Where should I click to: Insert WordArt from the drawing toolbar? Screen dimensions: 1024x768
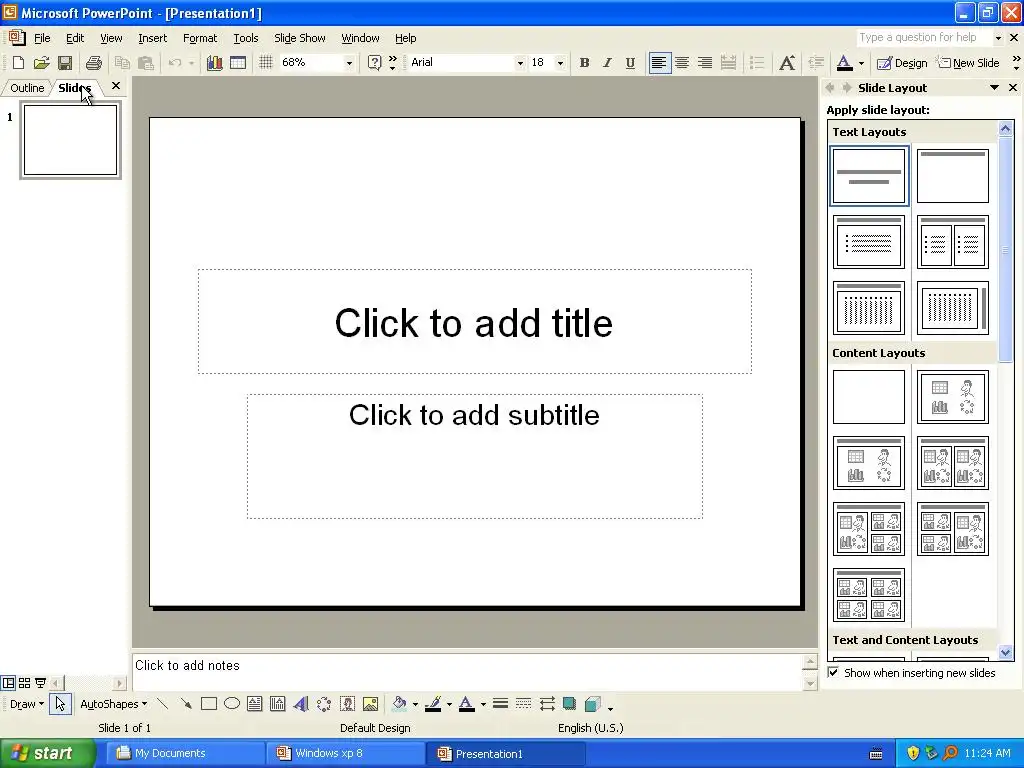301,704
